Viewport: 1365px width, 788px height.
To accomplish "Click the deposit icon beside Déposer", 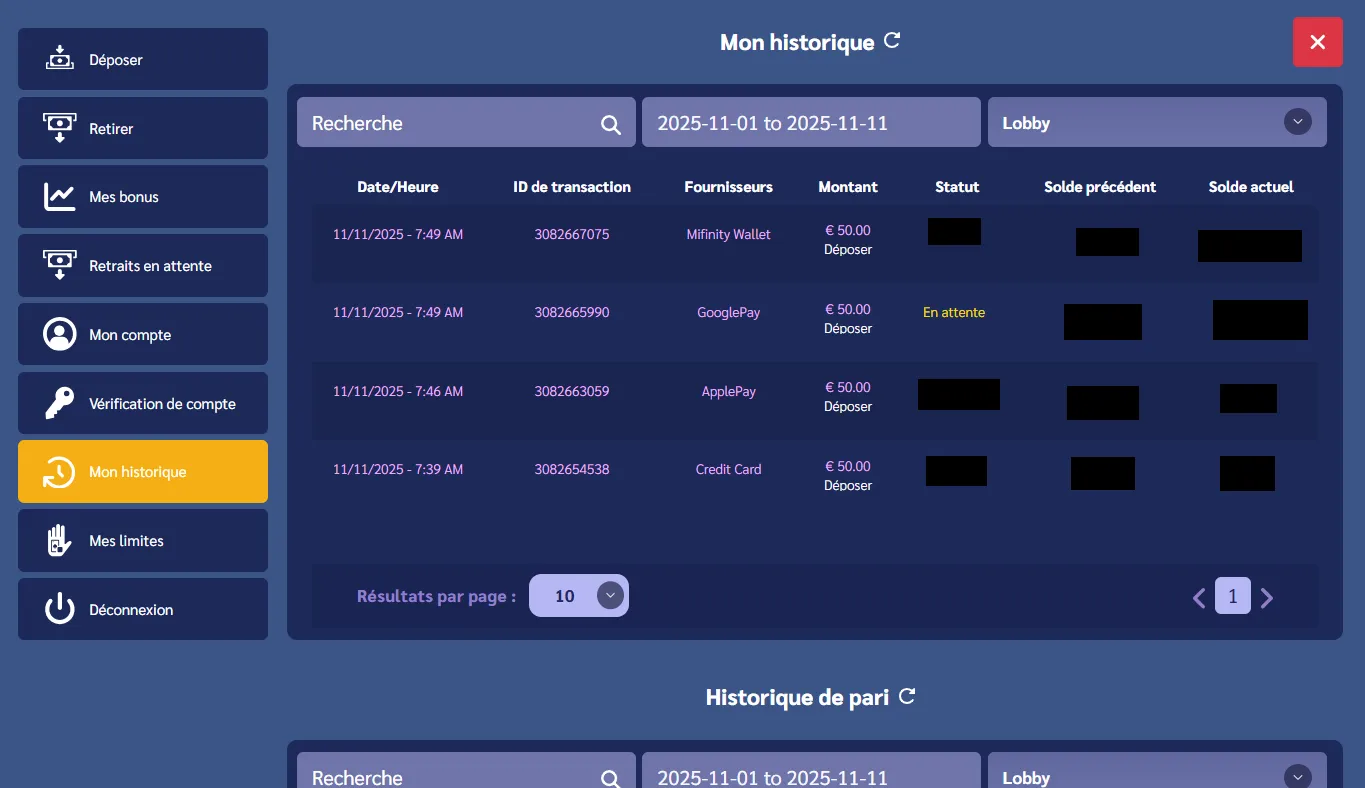I will (x=60, y=58).
